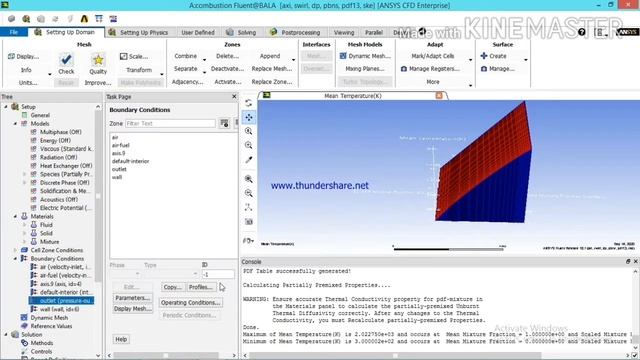Click the Quality star icon

[98, 60]
